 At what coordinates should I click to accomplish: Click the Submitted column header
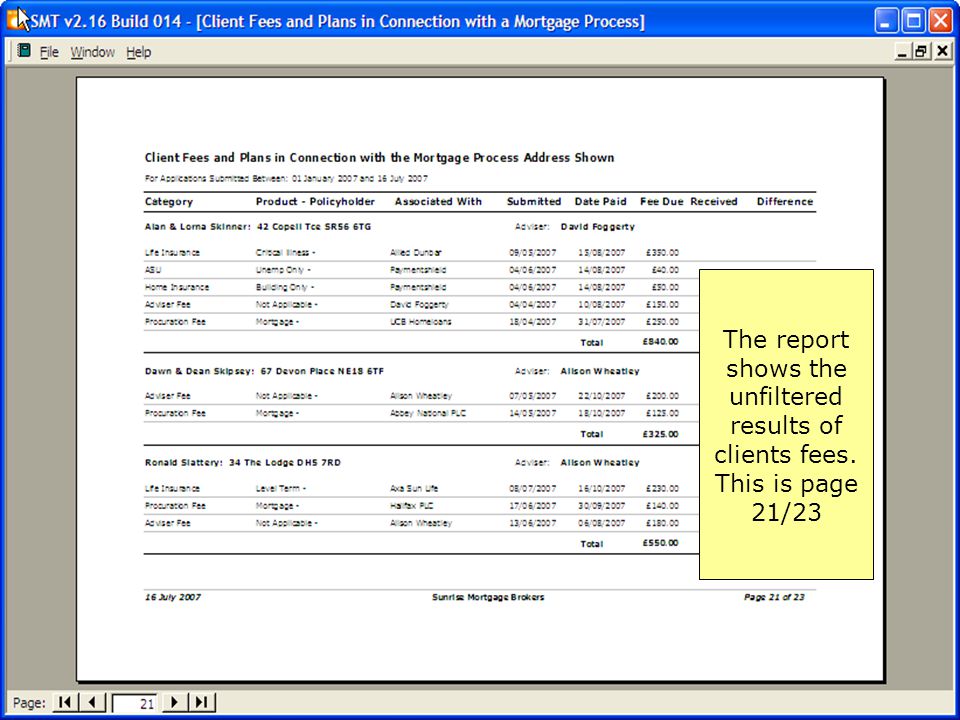534,201
